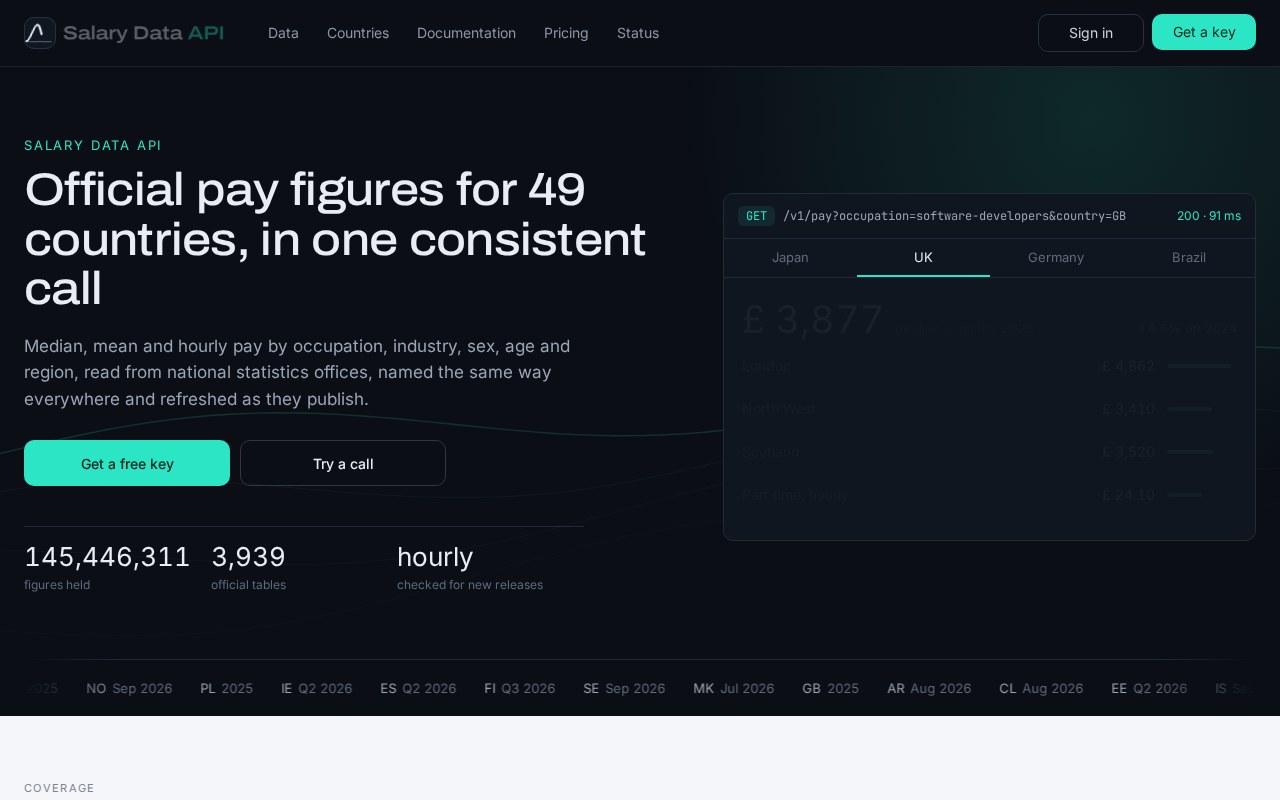Click the 3,939 official tables stat
1280x800 pixels.
(x=249, y=567)
